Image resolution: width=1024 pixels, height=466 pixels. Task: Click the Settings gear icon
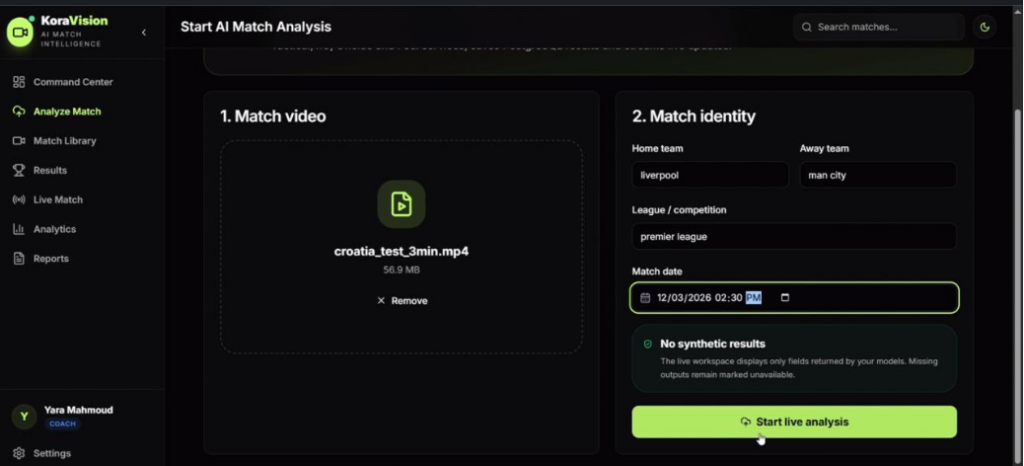[19, 453]
